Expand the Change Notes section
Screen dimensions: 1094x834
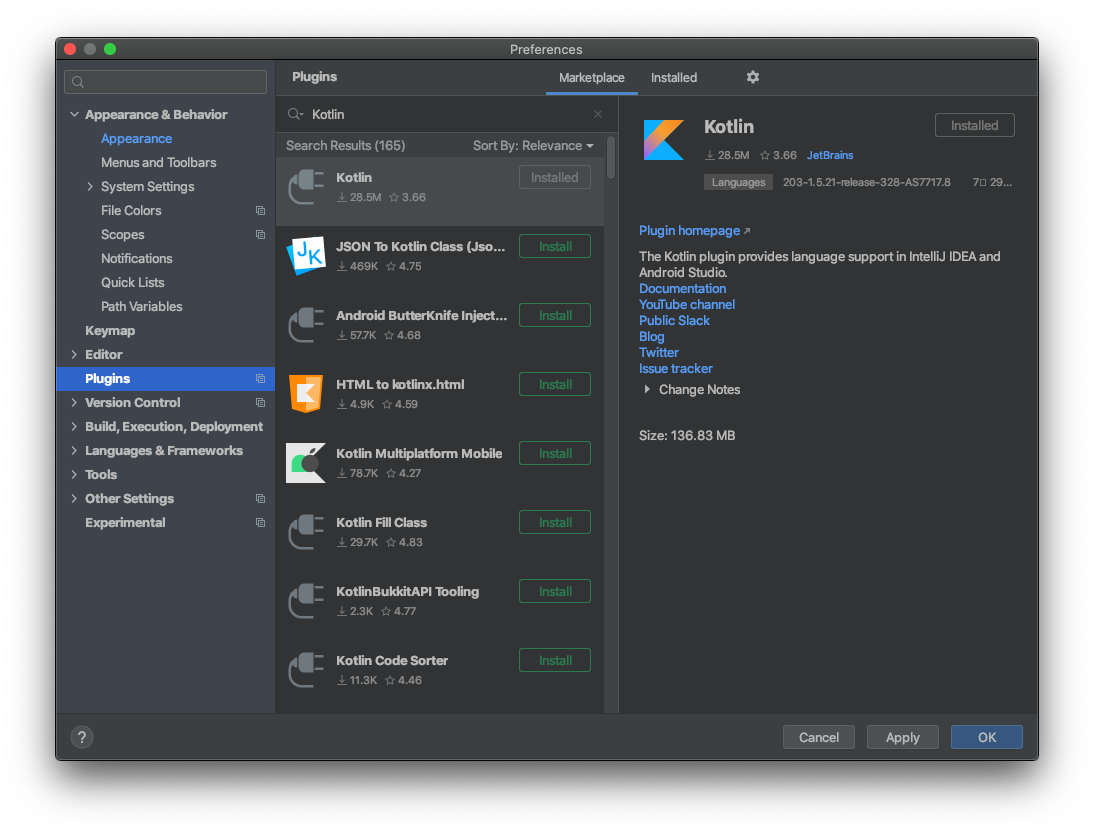pyautogui.click(x=647, y=389)
